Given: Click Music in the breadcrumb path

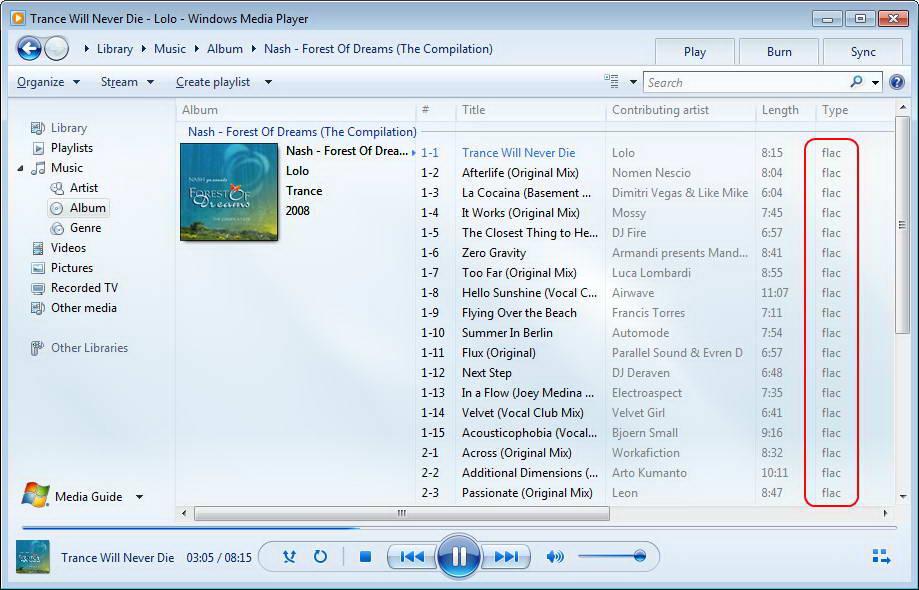Looking at the screenshot, I should click(x=170, y=49).
